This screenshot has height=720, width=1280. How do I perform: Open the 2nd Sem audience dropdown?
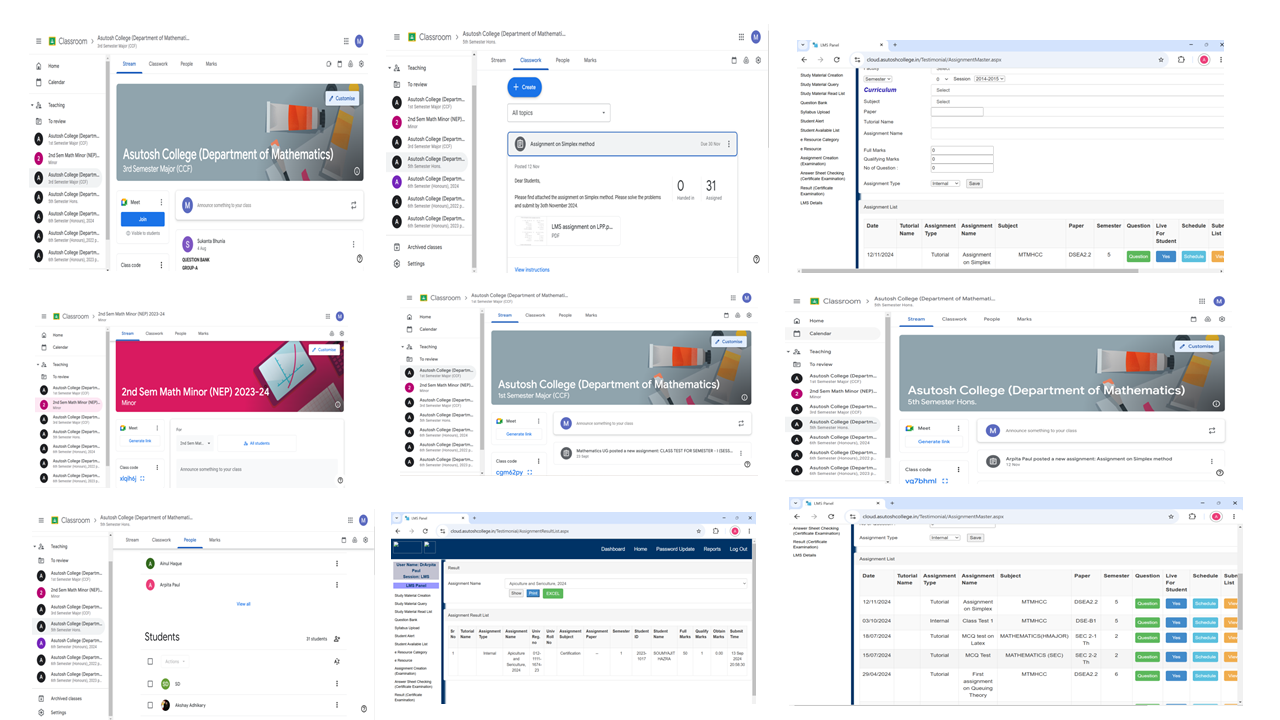pyautogui.click(x=195, y=443)
